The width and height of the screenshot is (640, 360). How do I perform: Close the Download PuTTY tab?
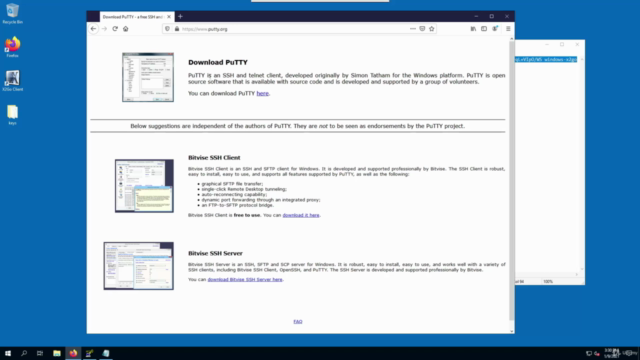point(169,17)
